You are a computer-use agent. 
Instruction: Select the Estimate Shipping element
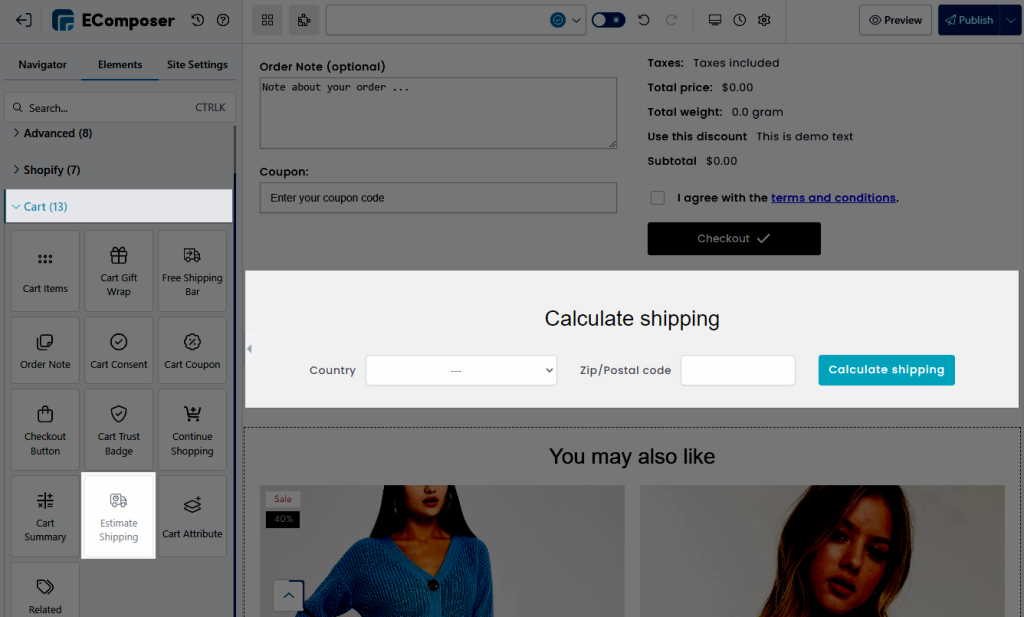[x=119, y=516]
